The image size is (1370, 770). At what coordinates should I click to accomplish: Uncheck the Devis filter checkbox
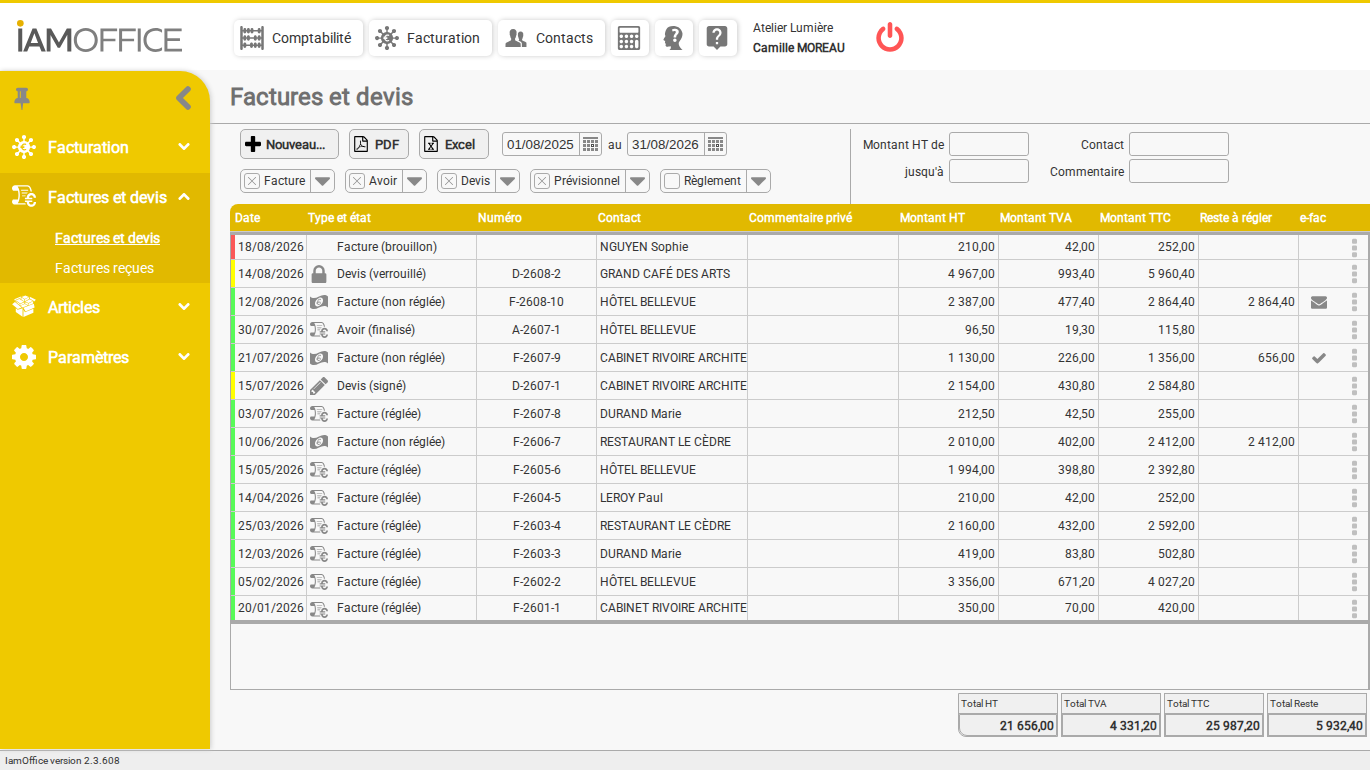449,181
